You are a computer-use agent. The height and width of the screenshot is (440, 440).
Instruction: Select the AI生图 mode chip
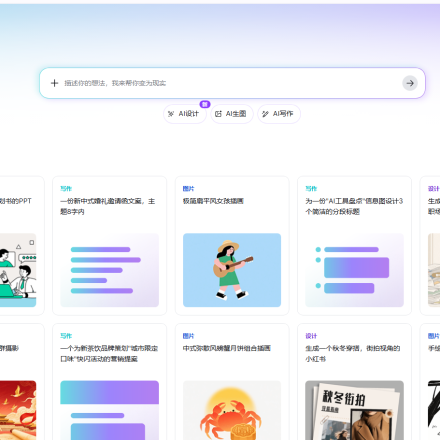click(232, 114)
